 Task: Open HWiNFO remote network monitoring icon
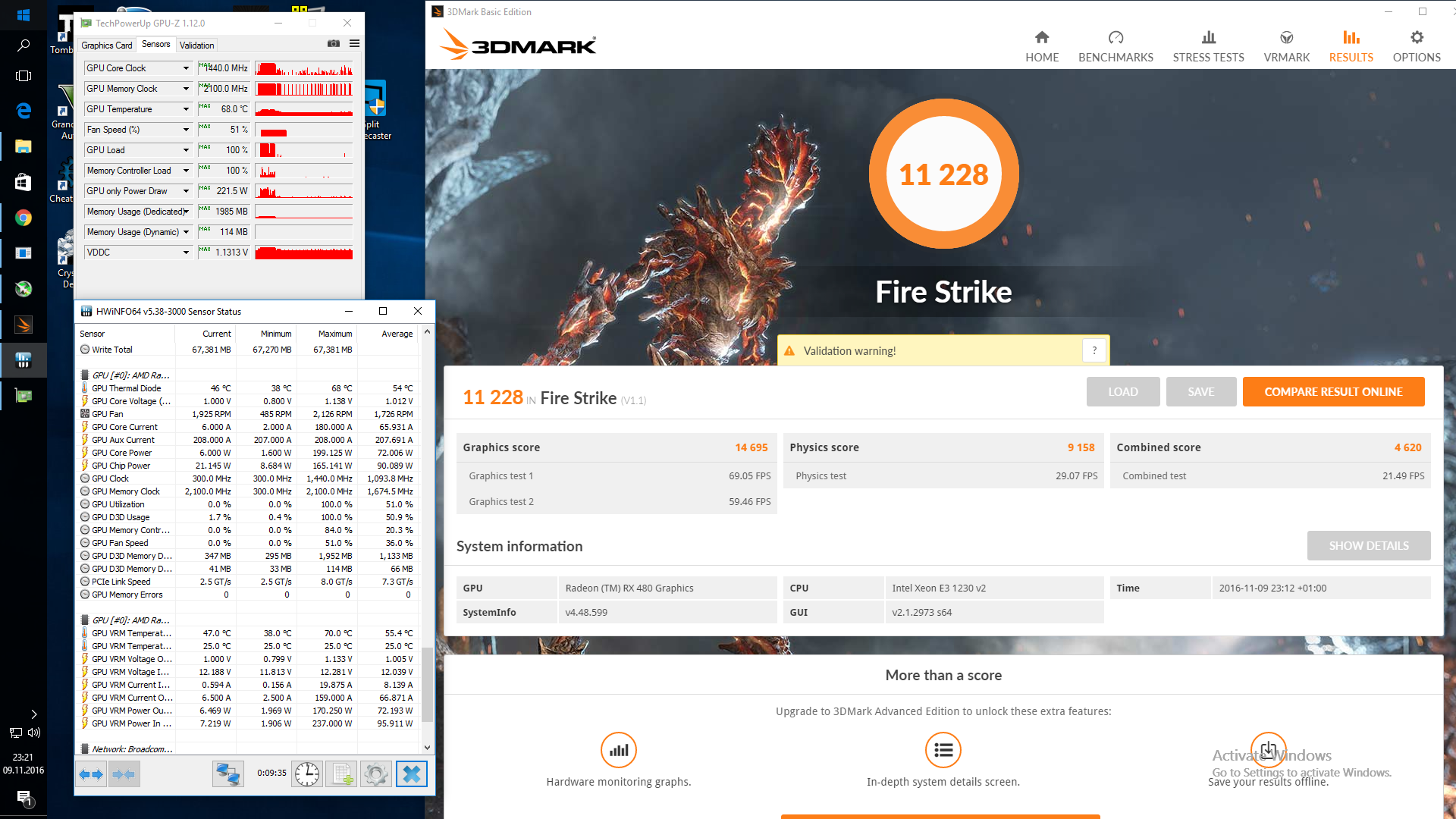pyautogui.click(x=227, y=774)
